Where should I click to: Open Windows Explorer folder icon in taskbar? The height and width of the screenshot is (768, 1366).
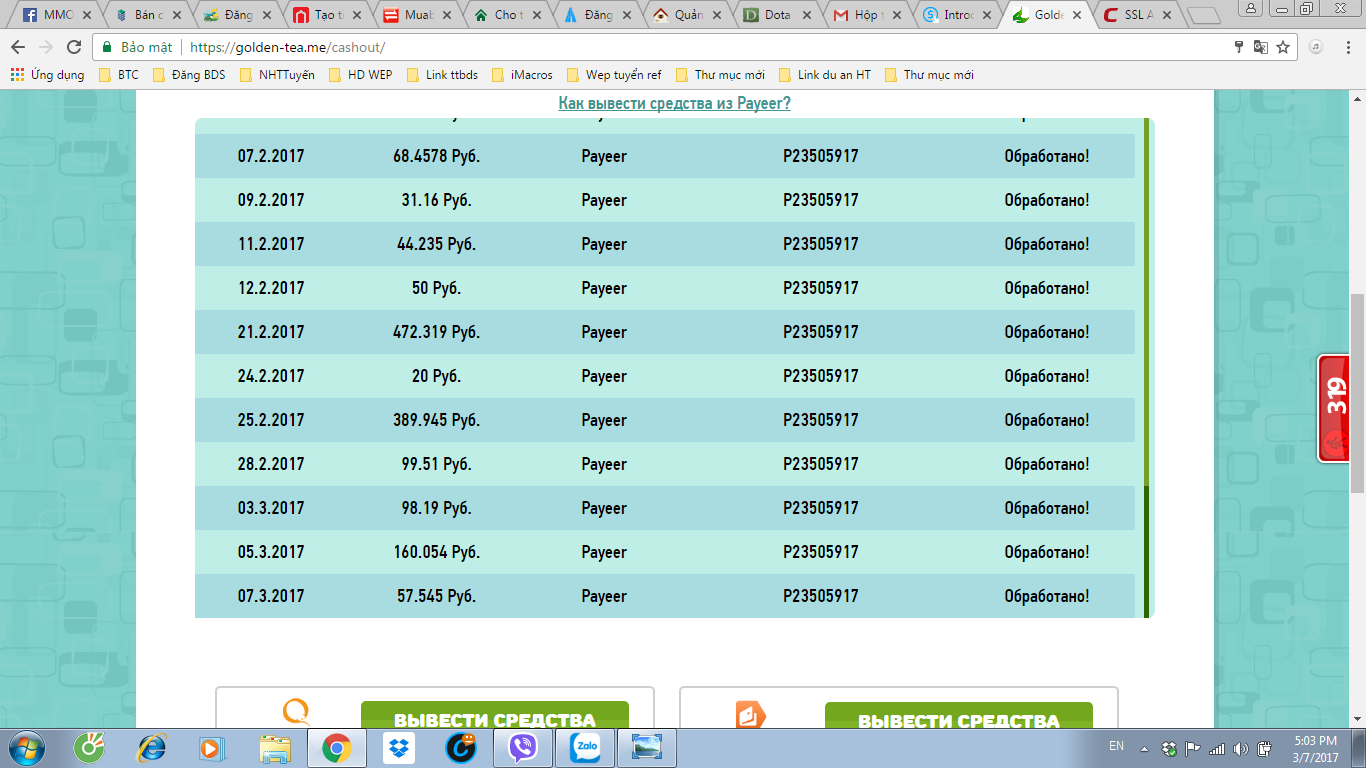[x=274, y=748]
